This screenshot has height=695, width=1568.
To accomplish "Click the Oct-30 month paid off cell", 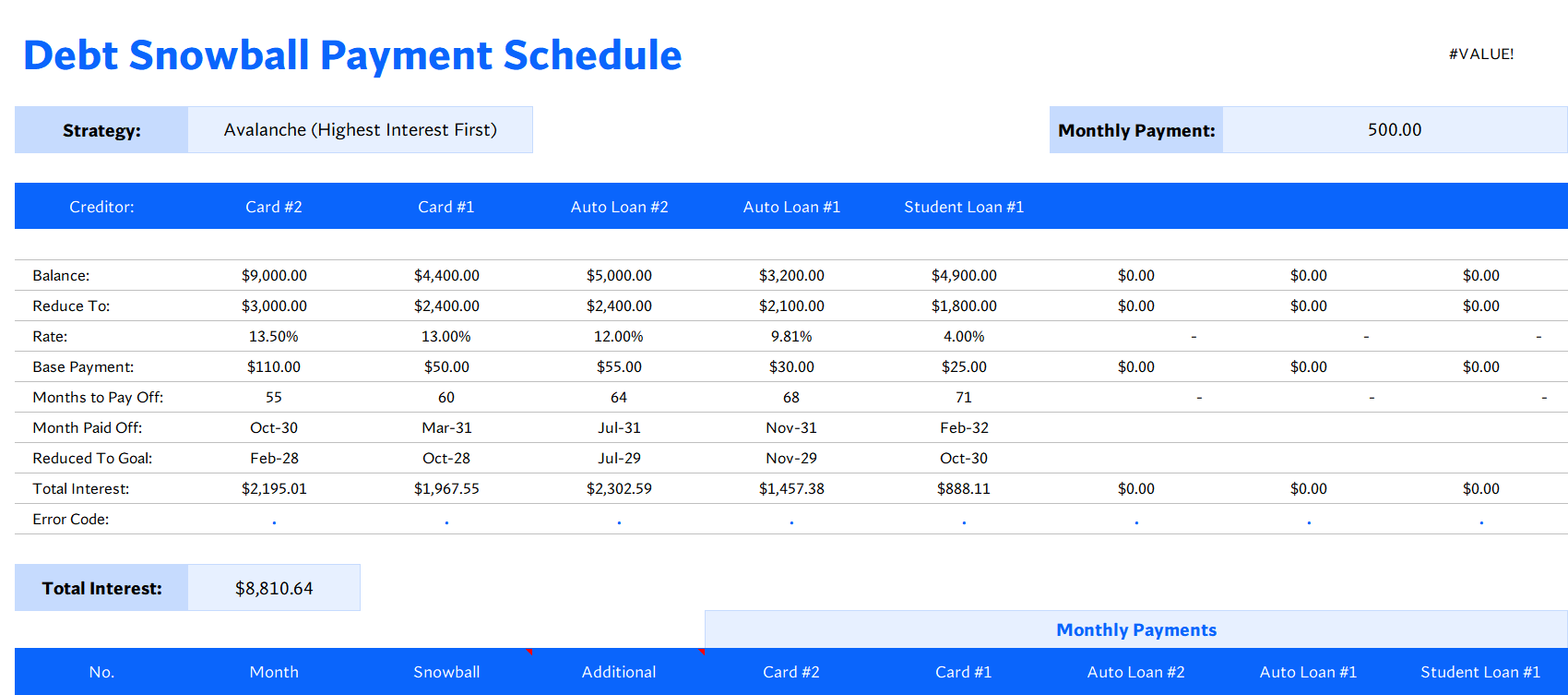I will pos(274,427).
